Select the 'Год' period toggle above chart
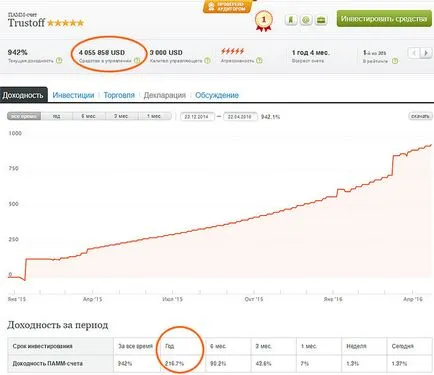 (x=56, y=116)
